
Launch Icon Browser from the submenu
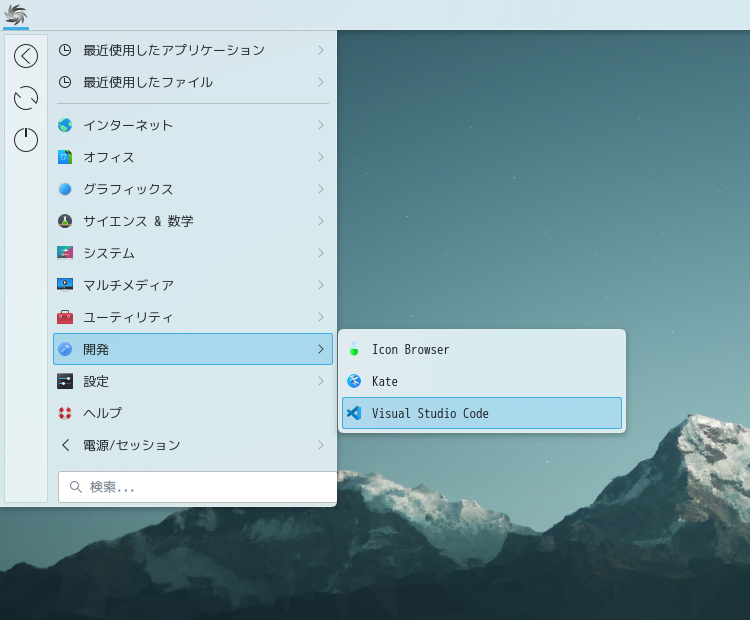[482, 349]
